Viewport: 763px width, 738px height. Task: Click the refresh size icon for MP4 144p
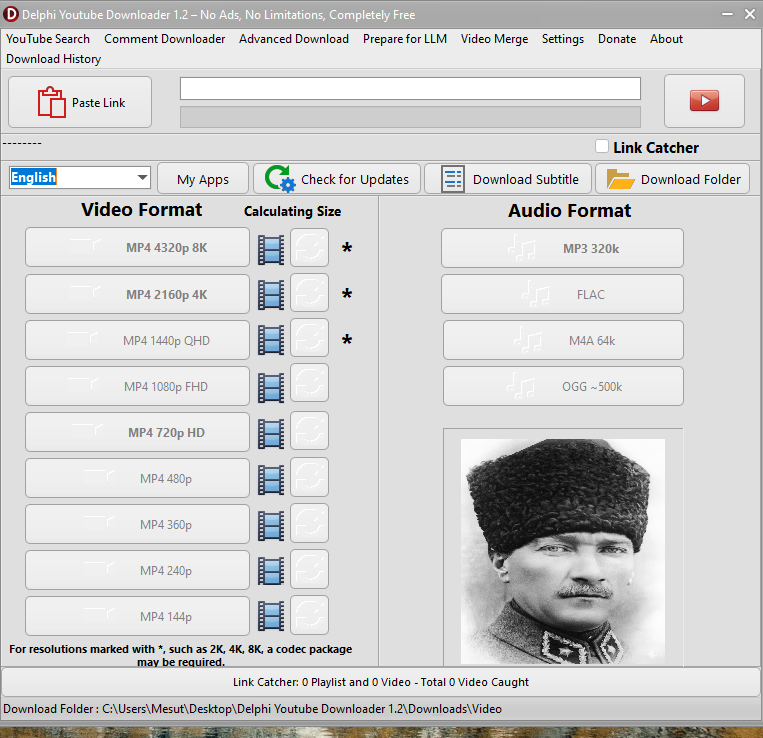(x=309, y=615)
